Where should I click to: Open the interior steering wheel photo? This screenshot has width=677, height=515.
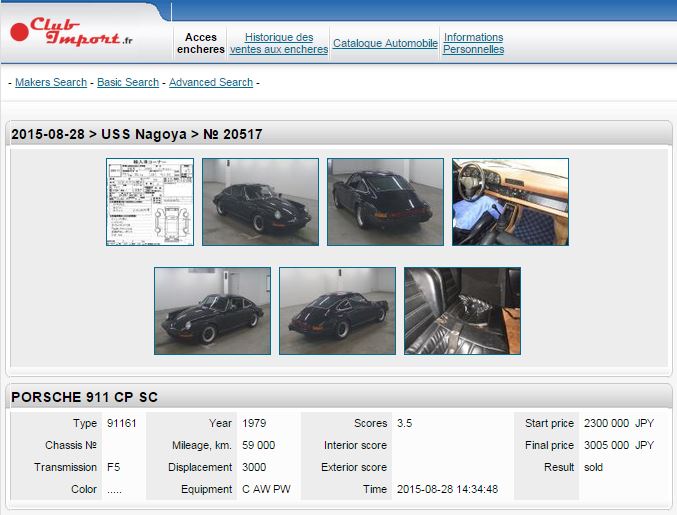[x=510, y=202]
